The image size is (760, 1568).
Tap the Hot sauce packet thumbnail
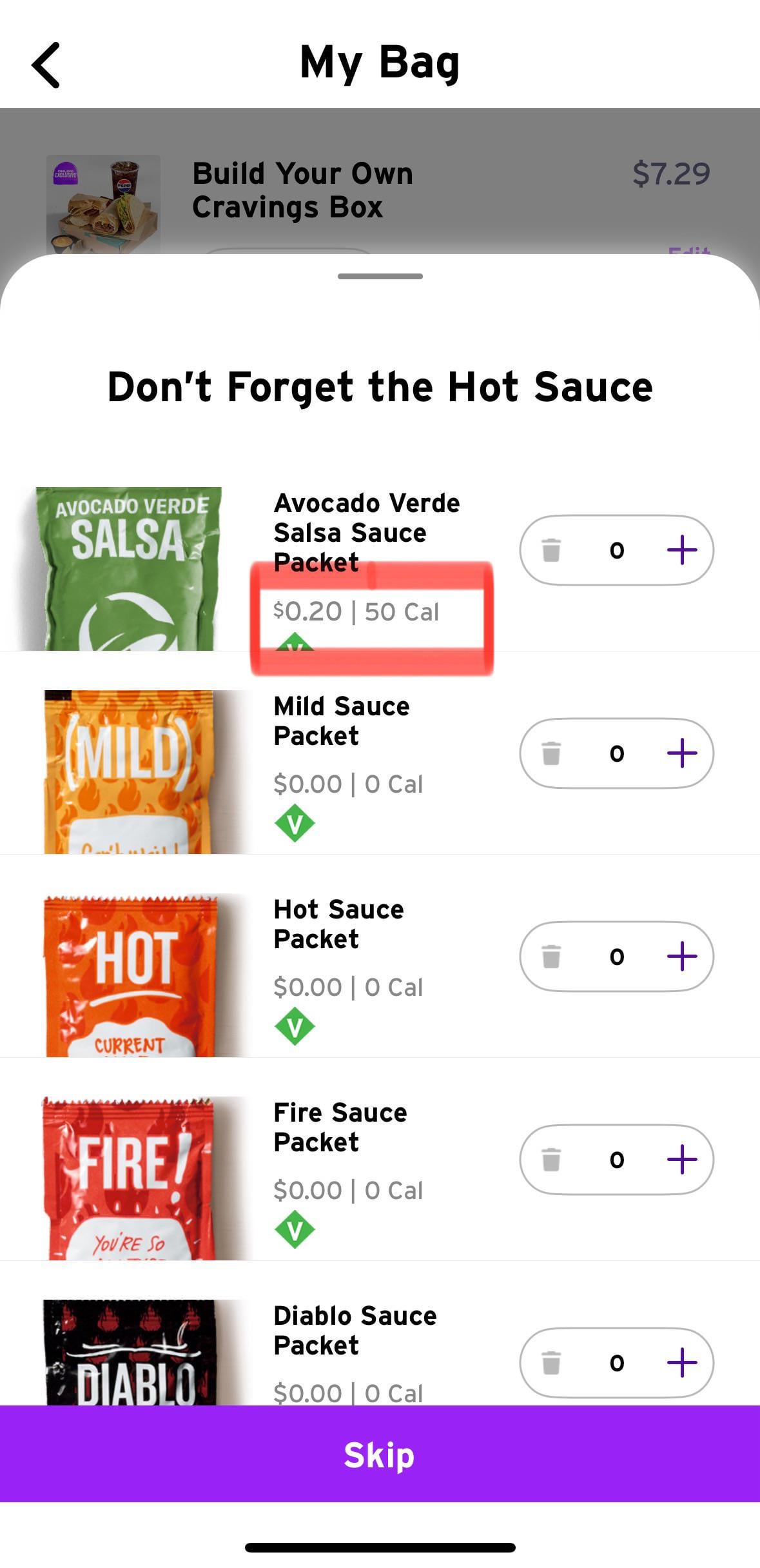click(131, 975)
